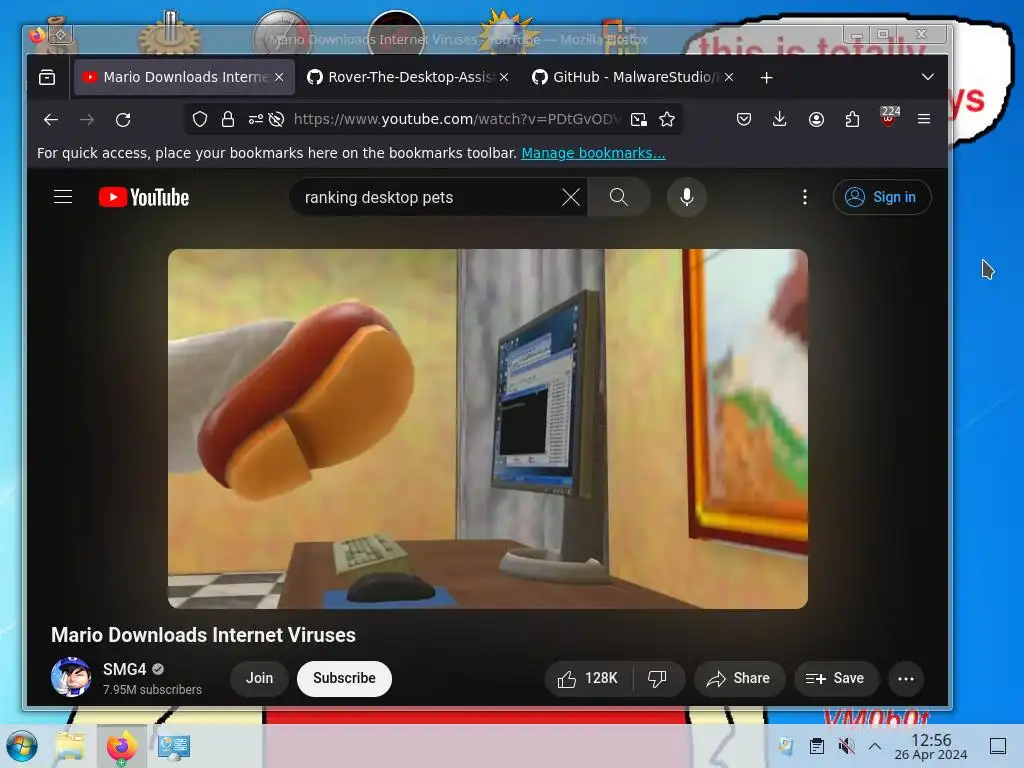Click the video title Mario Downloads Internet Viruses
1024x768 pixels.
(x=203, y=635)
